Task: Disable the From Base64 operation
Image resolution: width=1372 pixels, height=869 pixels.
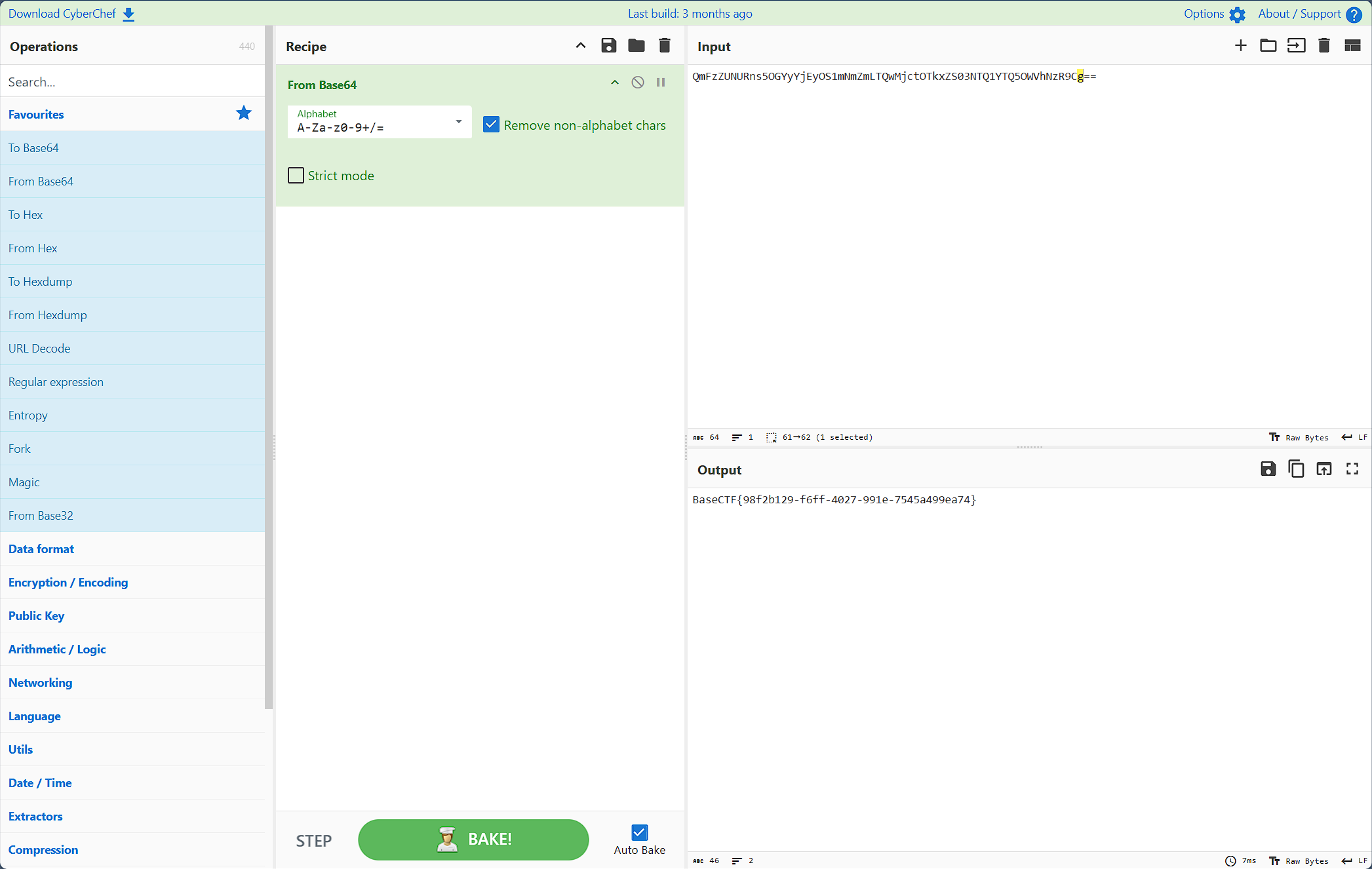Action: click(x=638, y=83)
